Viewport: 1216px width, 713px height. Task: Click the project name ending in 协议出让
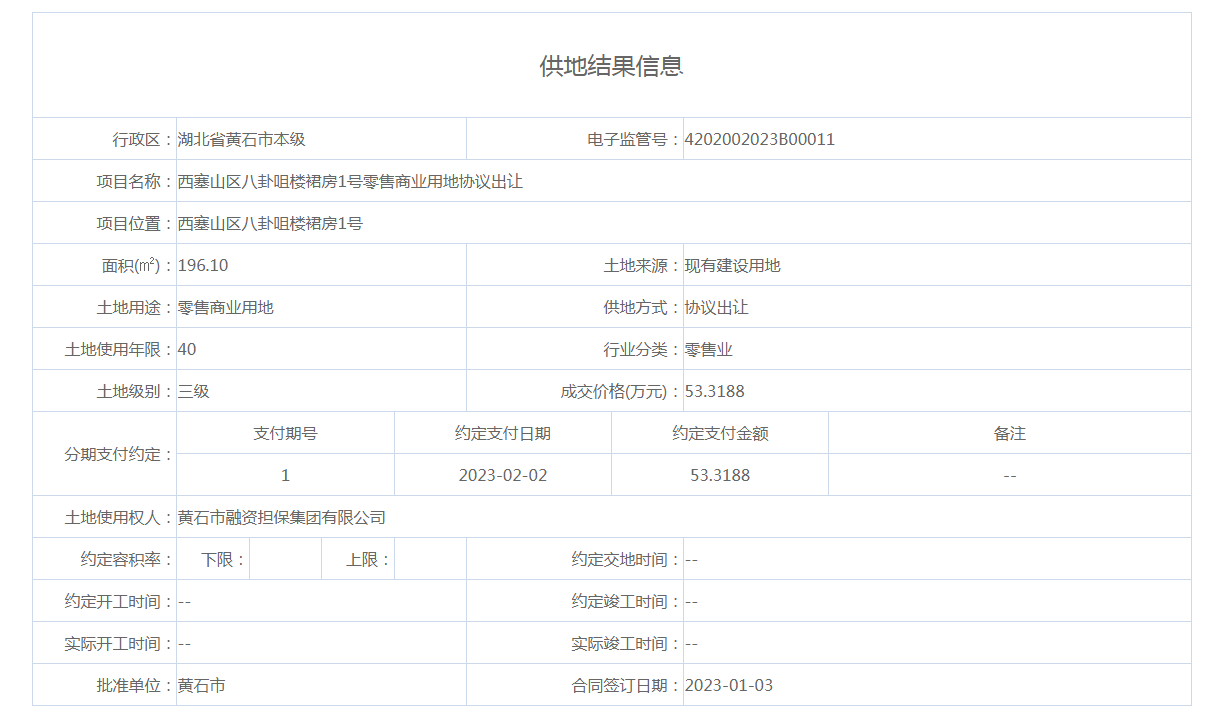(350, 181)
